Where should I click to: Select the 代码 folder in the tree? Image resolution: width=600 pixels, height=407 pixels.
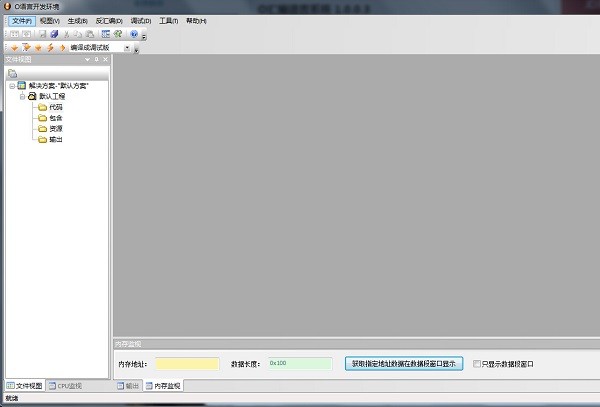[55, 107]
